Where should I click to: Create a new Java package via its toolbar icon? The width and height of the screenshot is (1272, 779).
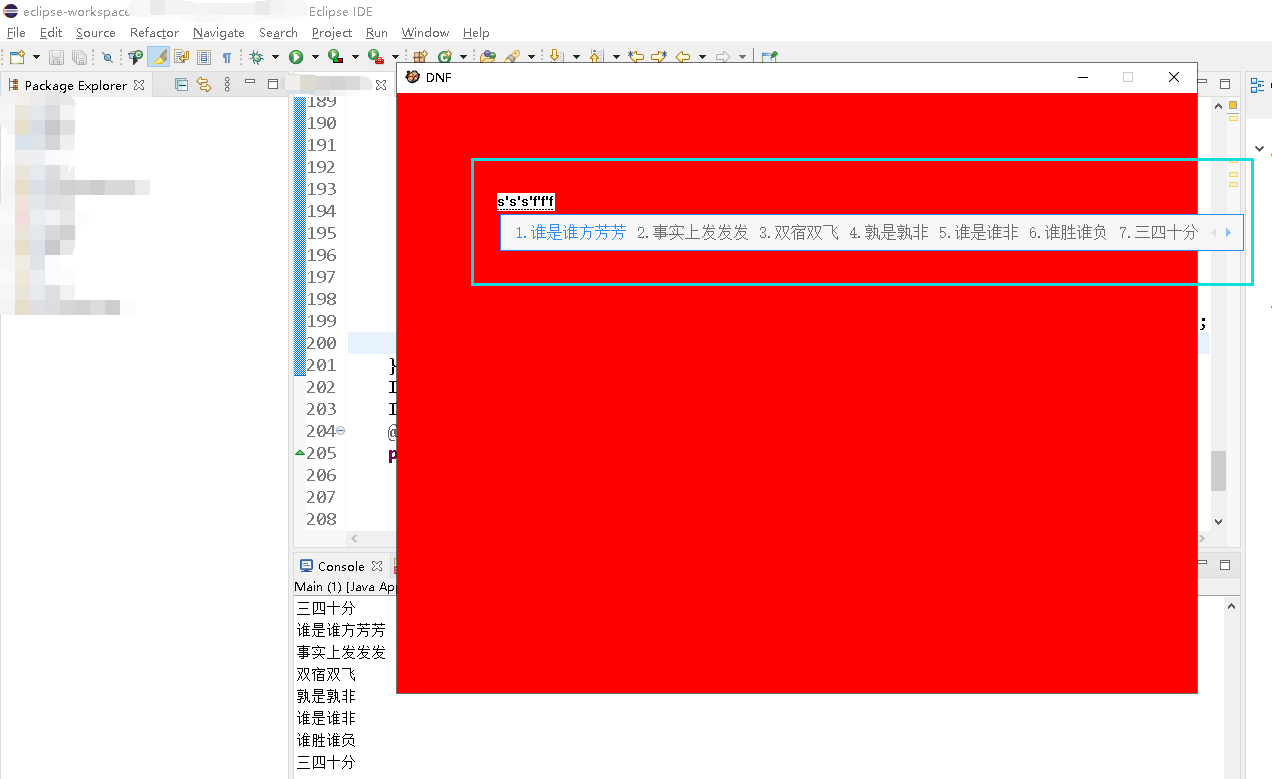pyautogui.click(x=420, y=57)
